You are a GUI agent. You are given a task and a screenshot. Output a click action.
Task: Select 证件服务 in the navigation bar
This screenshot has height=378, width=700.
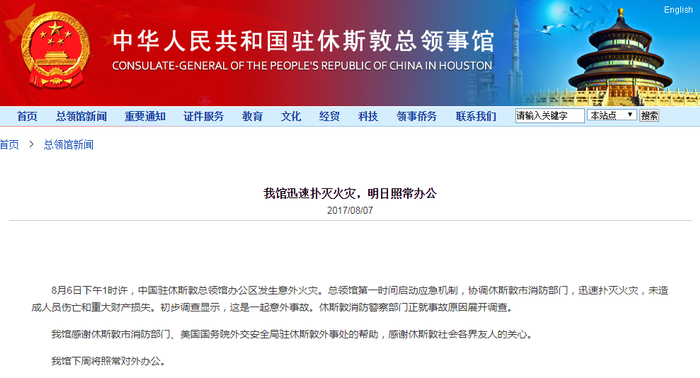pyautogui.click(x=204, y=116)
